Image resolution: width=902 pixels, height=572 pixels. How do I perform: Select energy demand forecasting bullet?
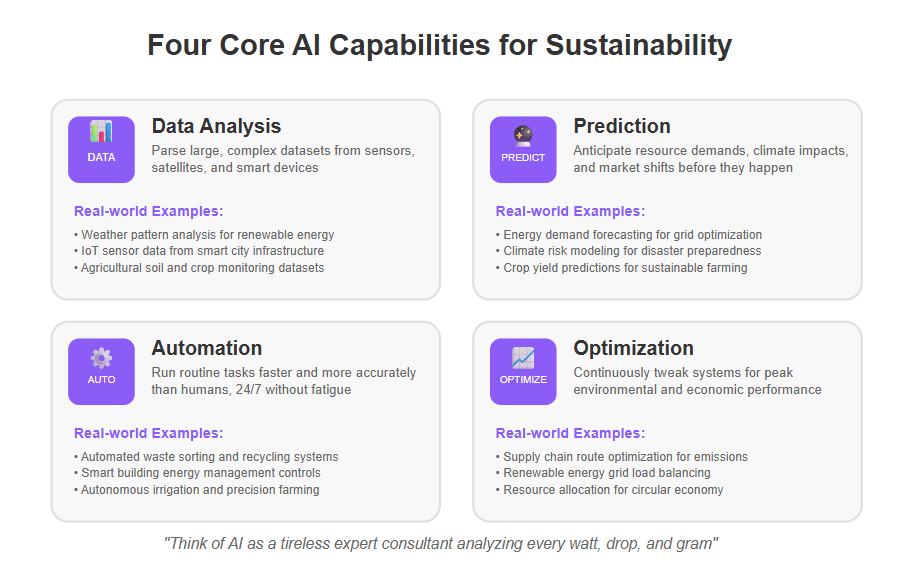pos(629,235)
